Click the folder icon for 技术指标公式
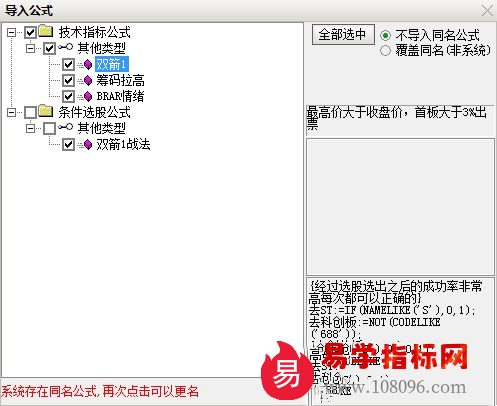The height and width of the screenshot is (406, 497). point(45,31)
